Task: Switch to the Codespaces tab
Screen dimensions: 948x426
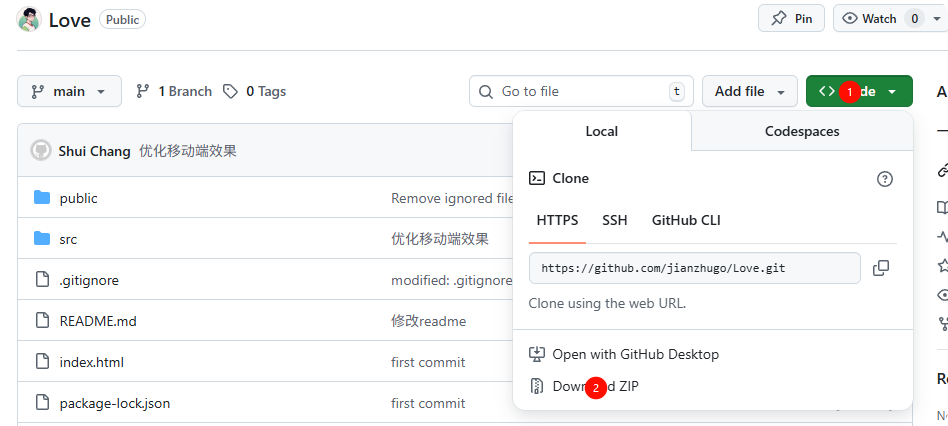Action: coord(801,131)
